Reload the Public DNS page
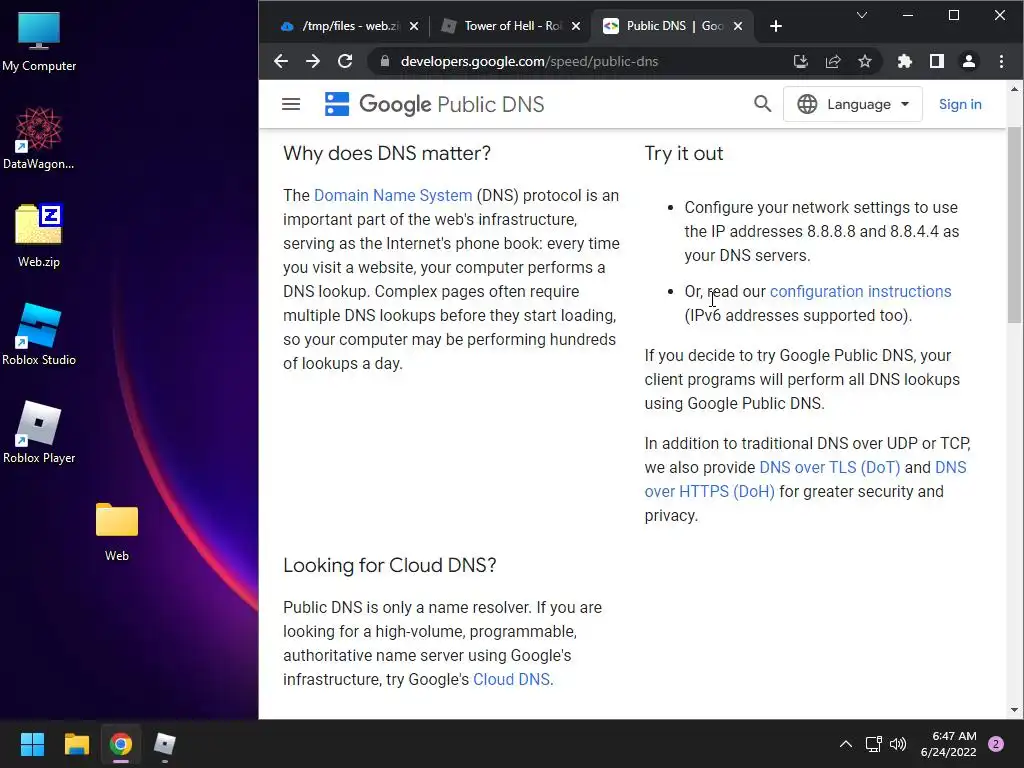The height and width of the screenshot is (768, 1024). tap(345, 61)
